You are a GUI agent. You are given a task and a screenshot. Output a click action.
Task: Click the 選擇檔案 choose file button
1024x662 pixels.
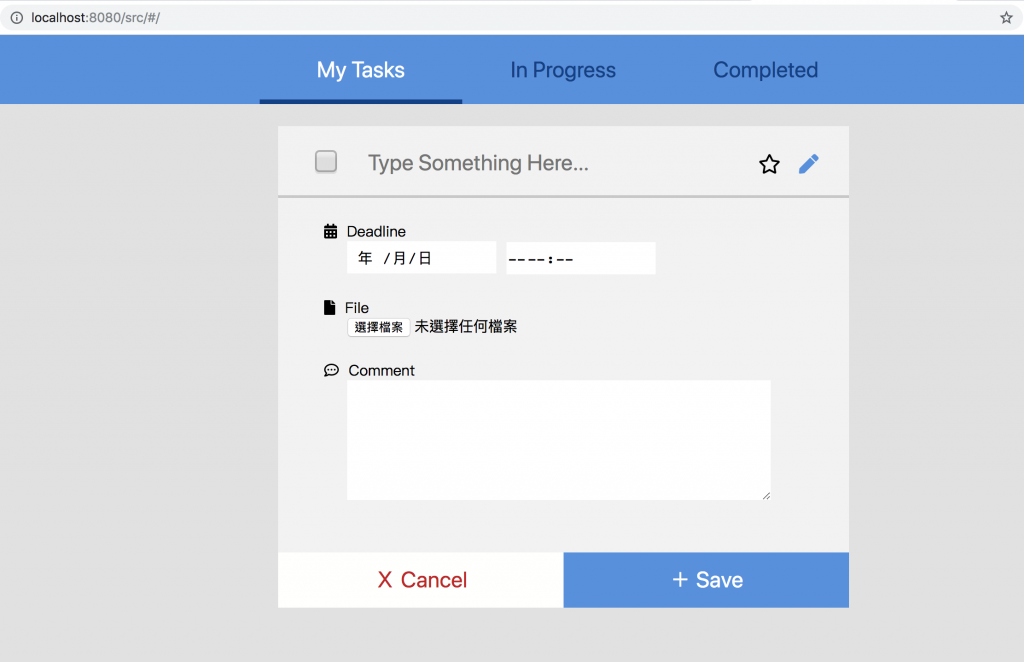point(379,327)
